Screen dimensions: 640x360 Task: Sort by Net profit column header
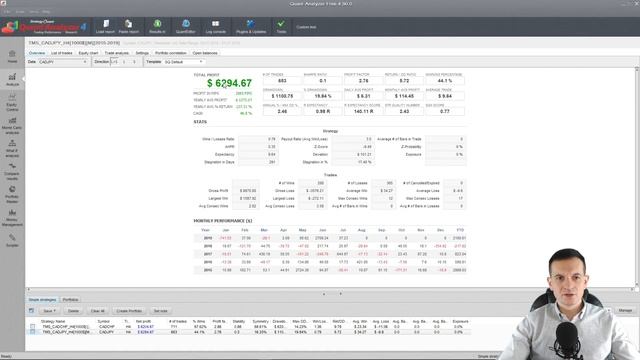143,322
